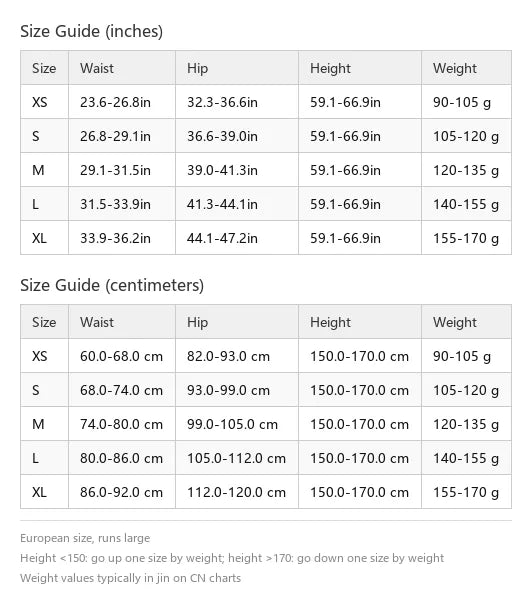This screenshot has width=531, height=608.
Task: Select the 60.0-68.0 cm waist value
Action: click(x=121, y=356)
